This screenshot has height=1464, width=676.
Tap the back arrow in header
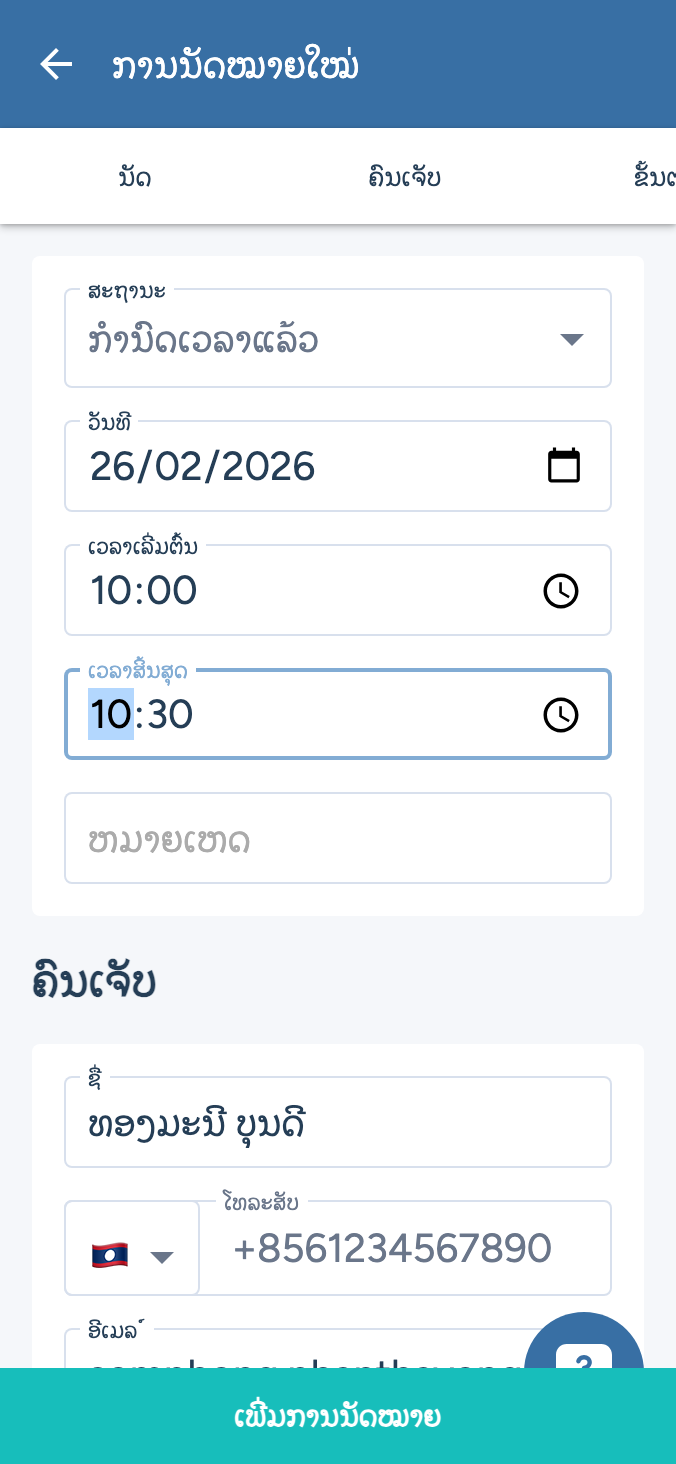(56, 65)
